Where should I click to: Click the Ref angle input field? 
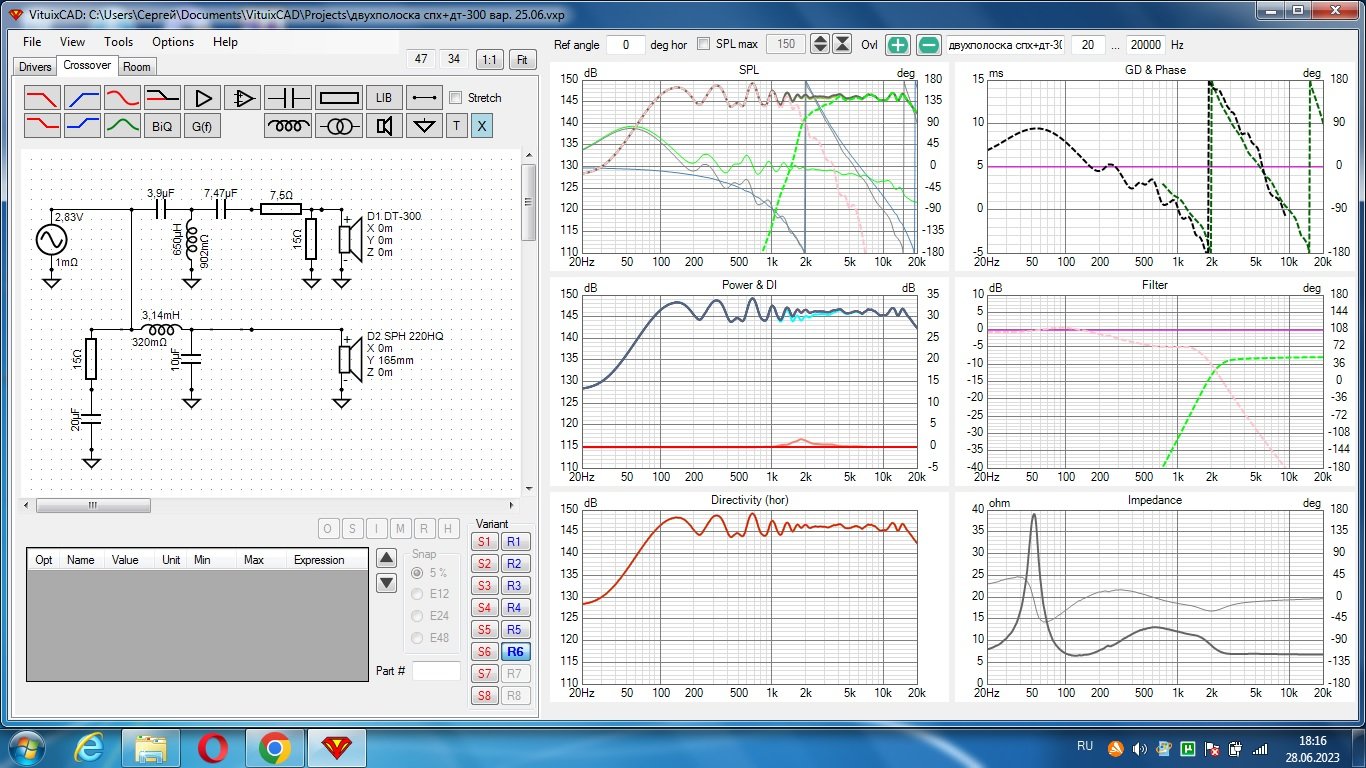(x=626, y=45)
